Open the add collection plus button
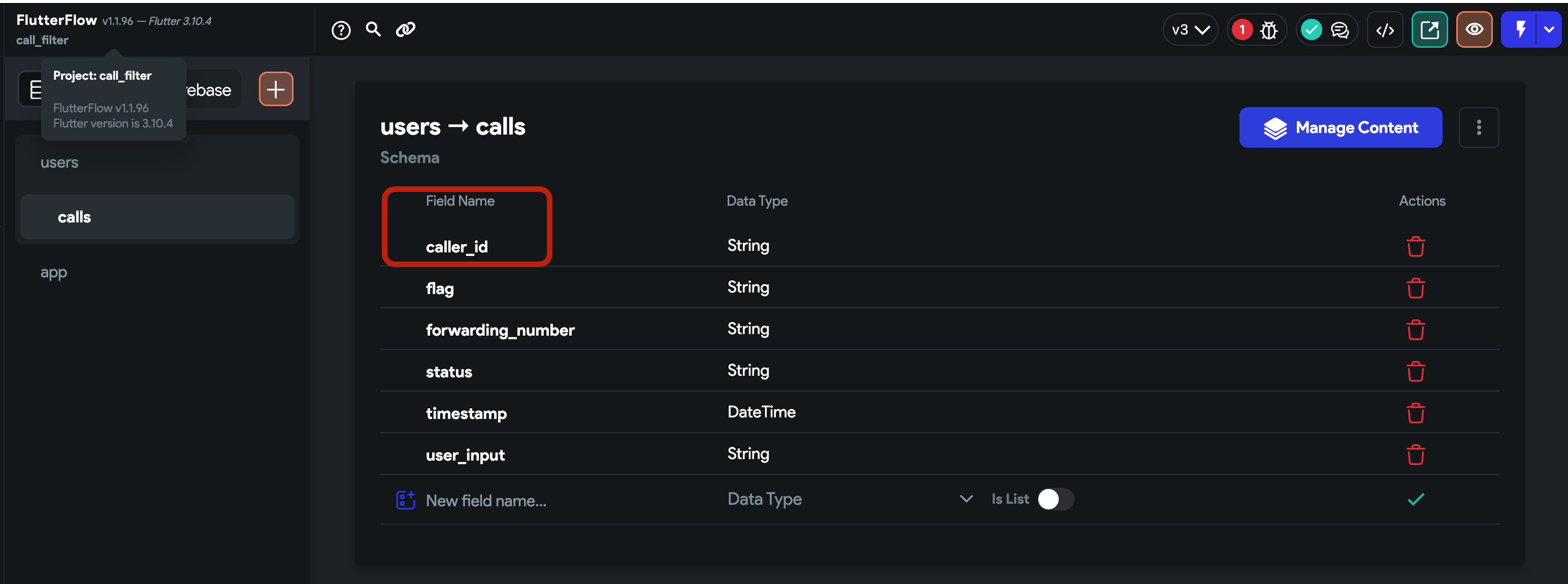 click(x=275, y=89)
